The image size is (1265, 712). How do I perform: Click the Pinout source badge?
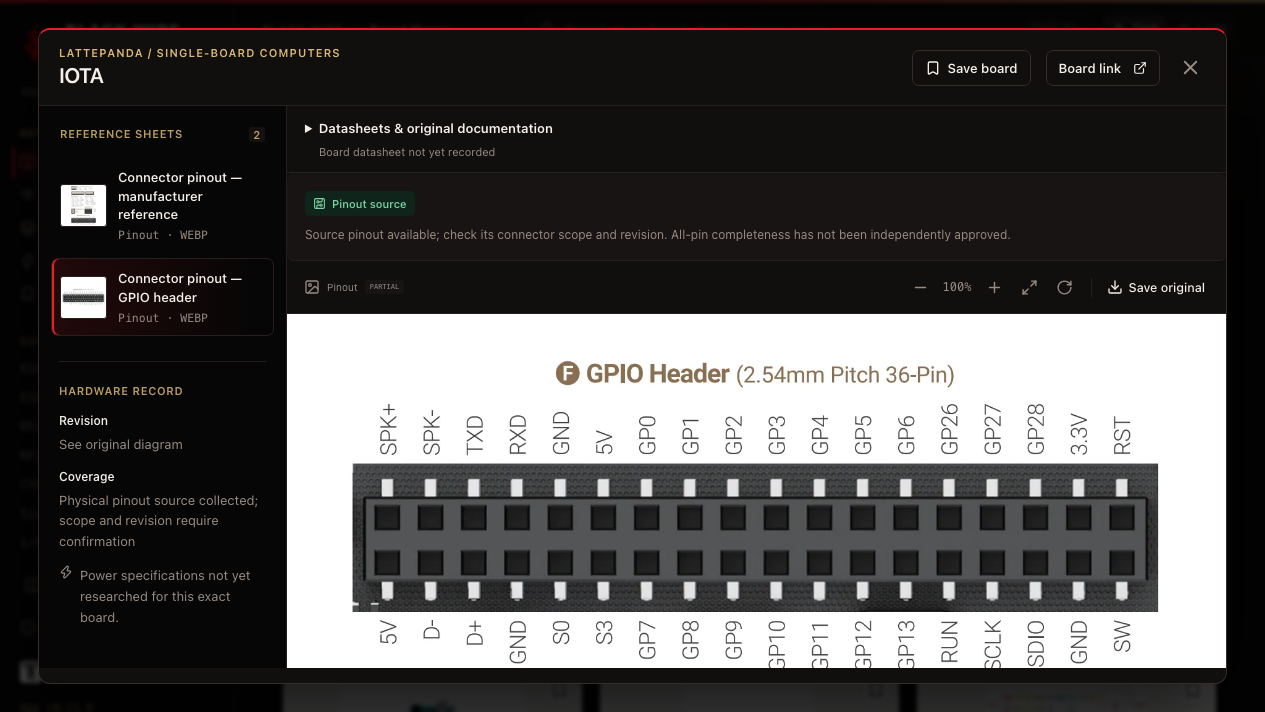(x=360, y=204)
